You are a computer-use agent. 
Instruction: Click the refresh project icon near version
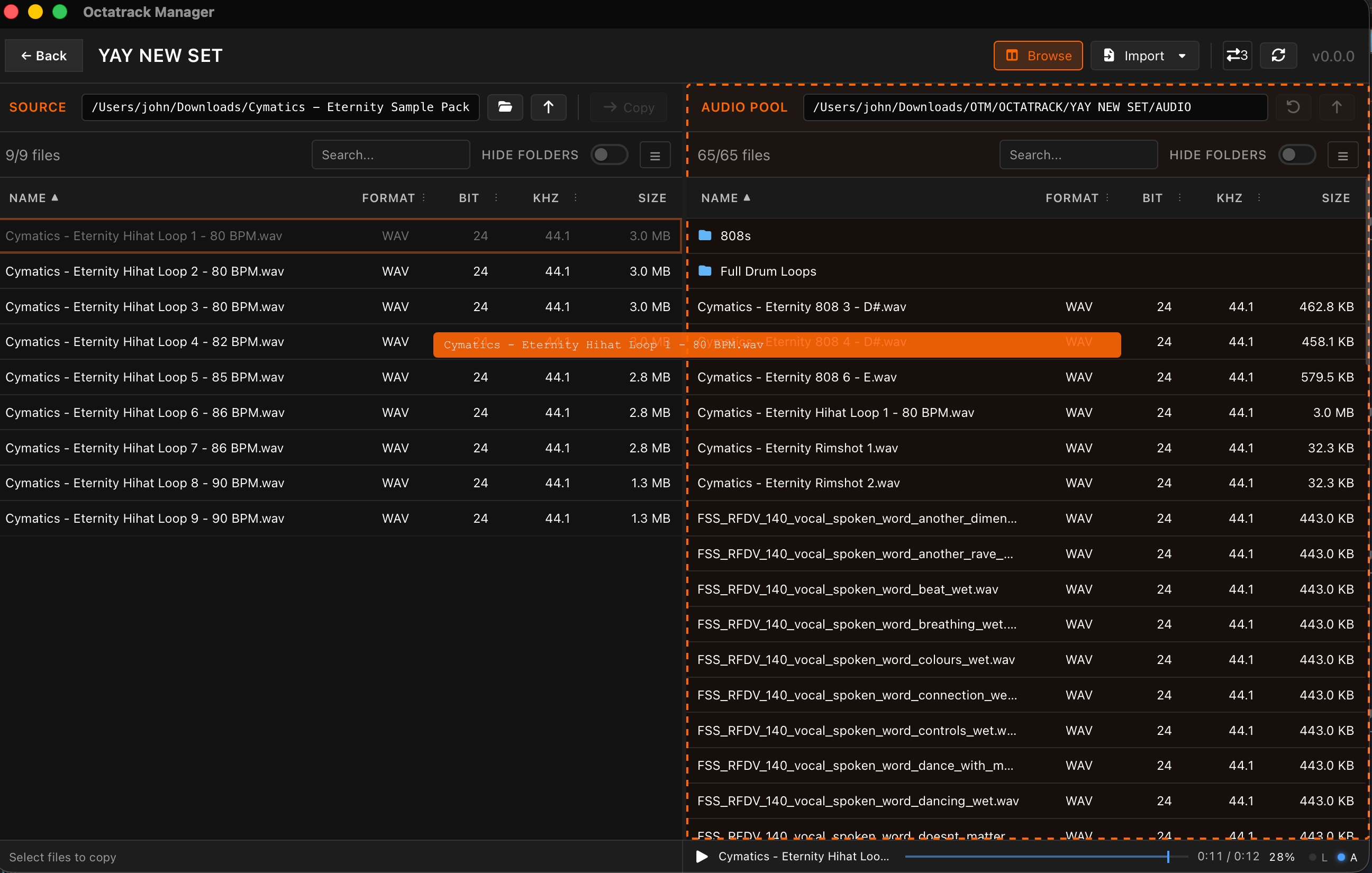click(x=1278, y=56)
